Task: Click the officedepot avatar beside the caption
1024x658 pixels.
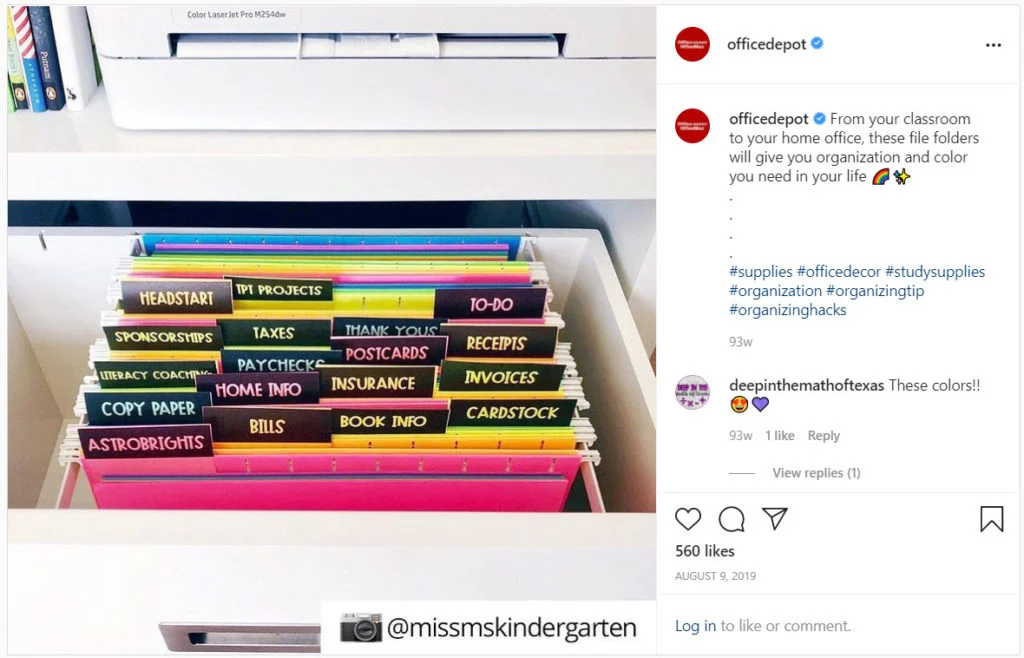Action: [692, 125]
